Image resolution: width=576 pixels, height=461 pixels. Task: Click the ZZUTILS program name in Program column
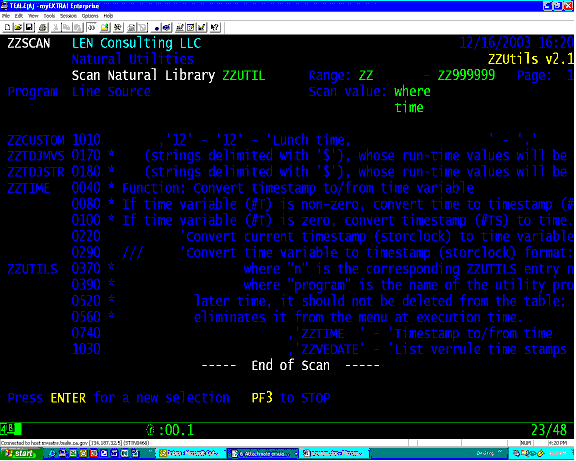(32, 269)
